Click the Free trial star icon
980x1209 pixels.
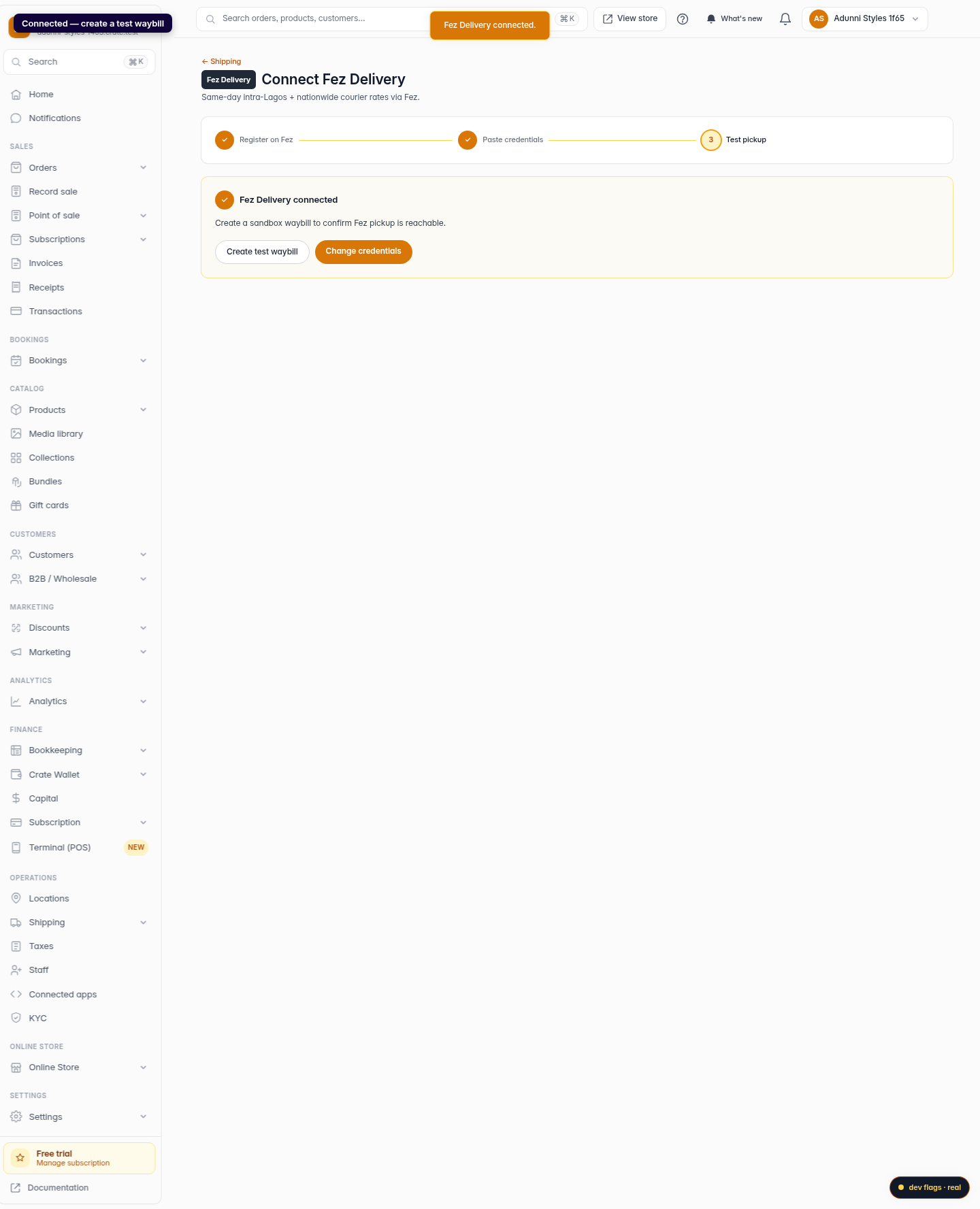coord(20,1158)
